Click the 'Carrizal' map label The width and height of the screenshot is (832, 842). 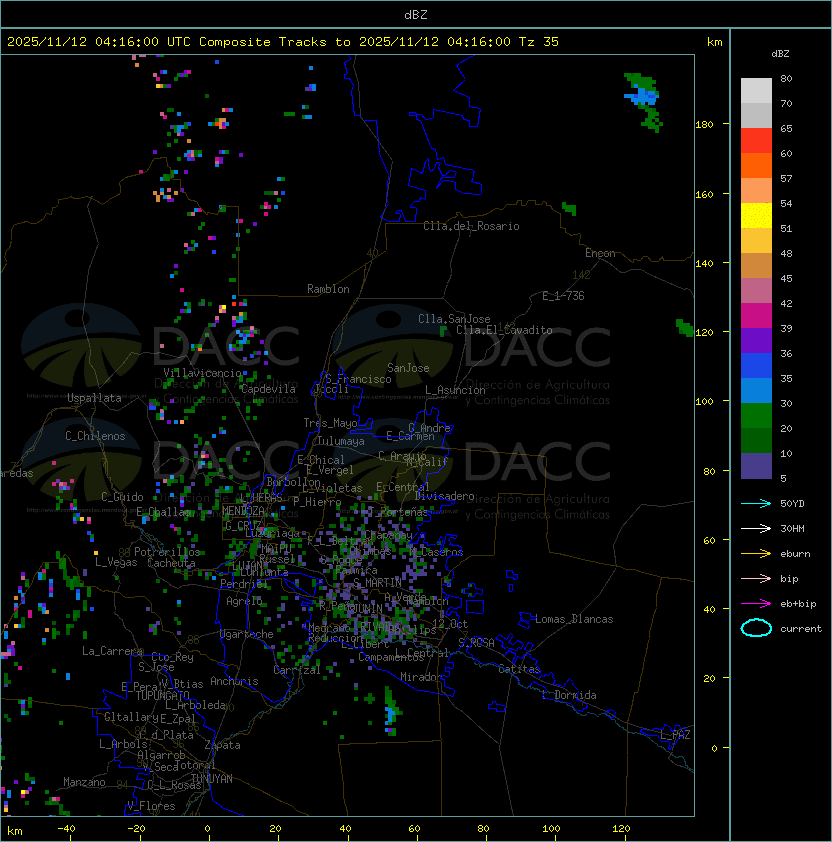[297, 670]
